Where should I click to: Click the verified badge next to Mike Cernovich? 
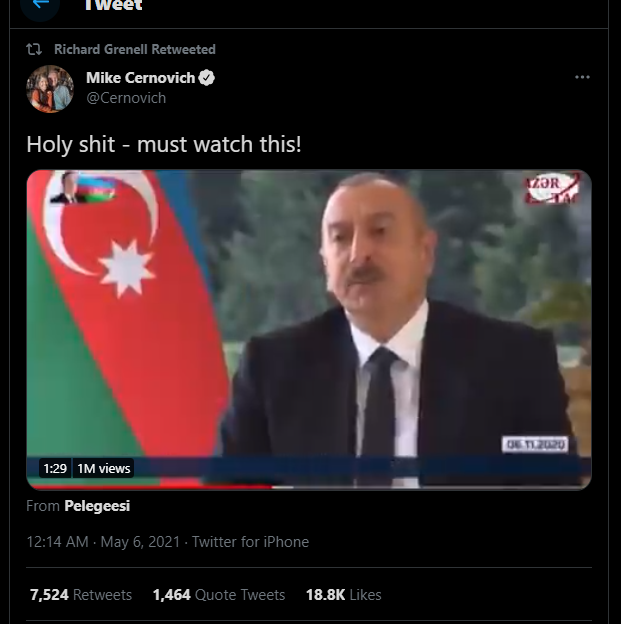coord(207,78)
